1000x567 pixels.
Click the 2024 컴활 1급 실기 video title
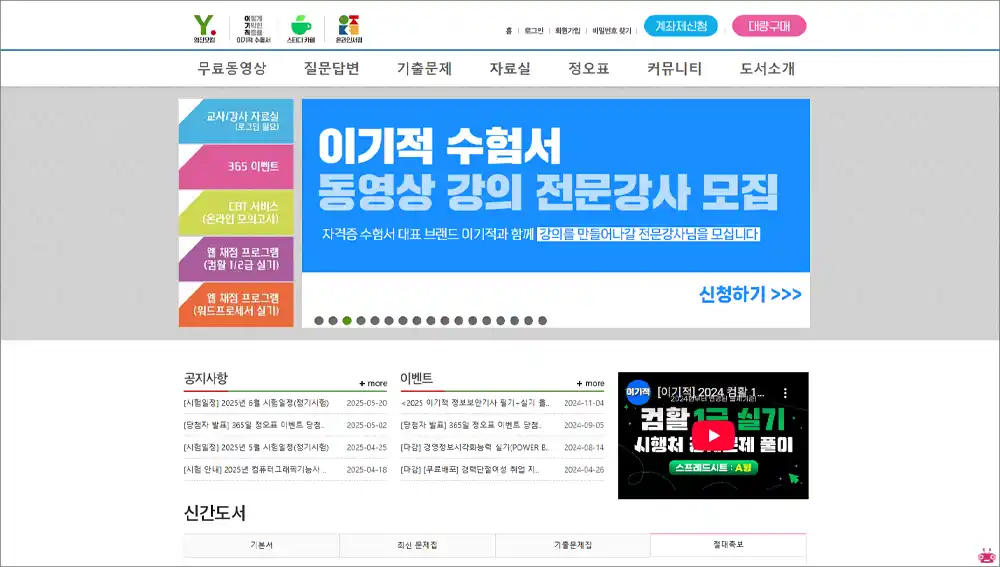pyautogui.click(x=710, y=392)
